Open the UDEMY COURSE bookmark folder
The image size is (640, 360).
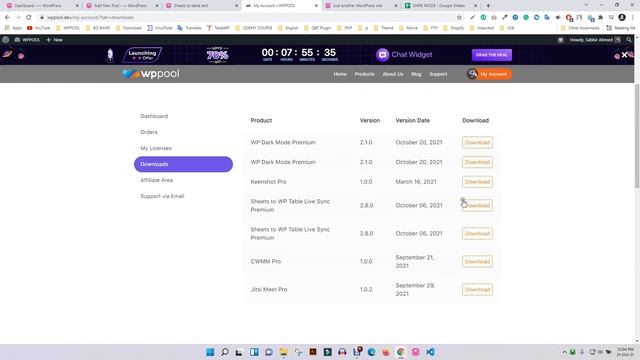[253, 28]
